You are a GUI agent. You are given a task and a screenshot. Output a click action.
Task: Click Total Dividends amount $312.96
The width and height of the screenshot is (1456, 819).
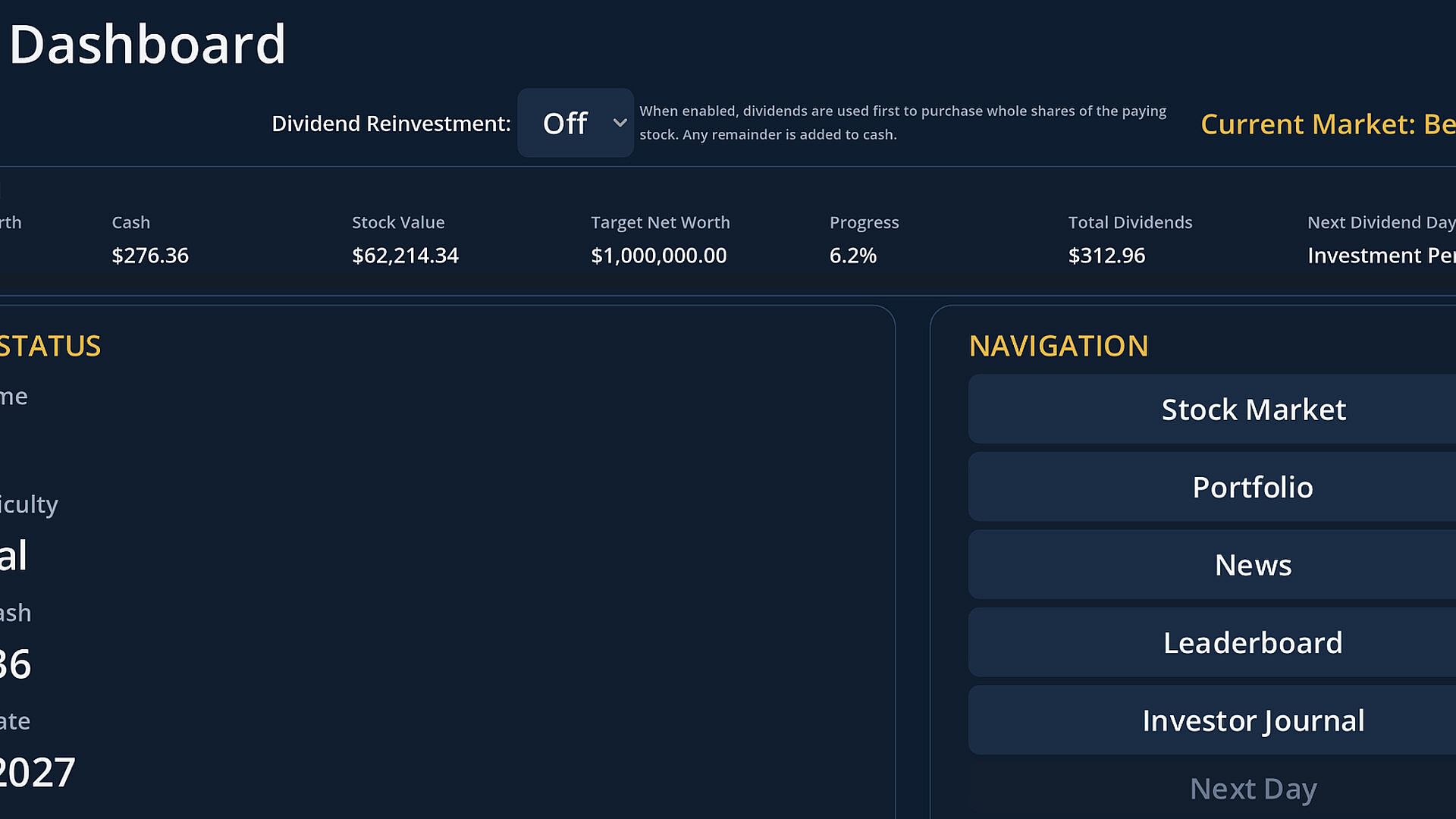pos(1106,256)
